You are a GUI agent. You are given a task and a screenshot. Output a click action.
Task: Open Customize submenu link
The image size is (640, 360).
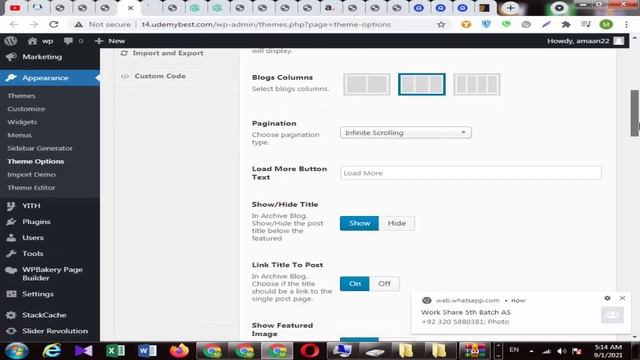[x=26, y=109]
